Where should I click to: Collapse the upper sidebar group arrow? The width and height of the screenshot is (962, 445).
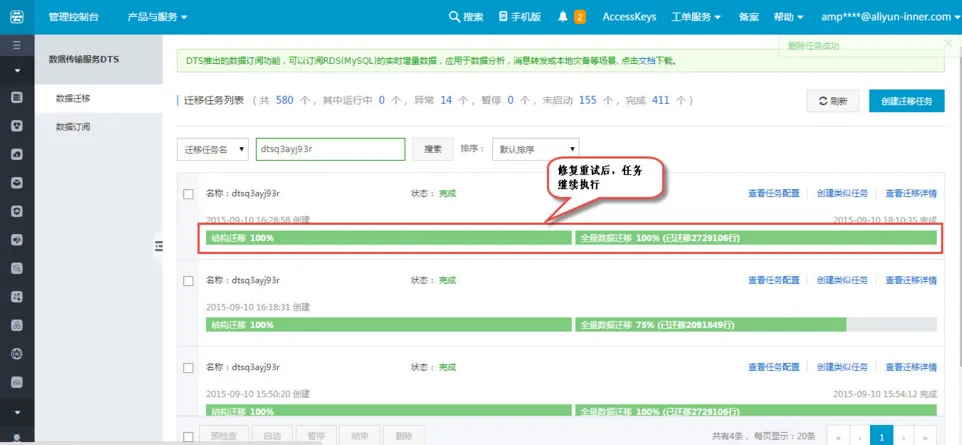(x=17, y=71)
